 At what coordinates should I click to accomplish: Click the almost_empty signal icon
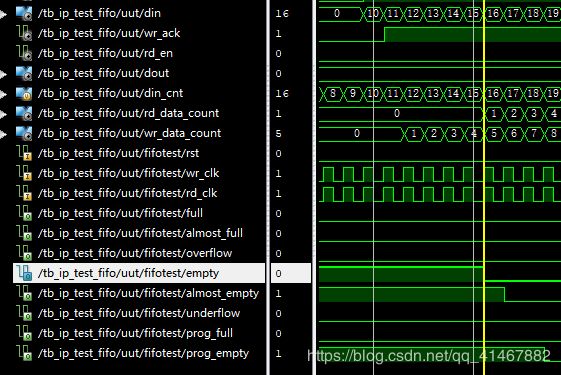pos(25,293)
